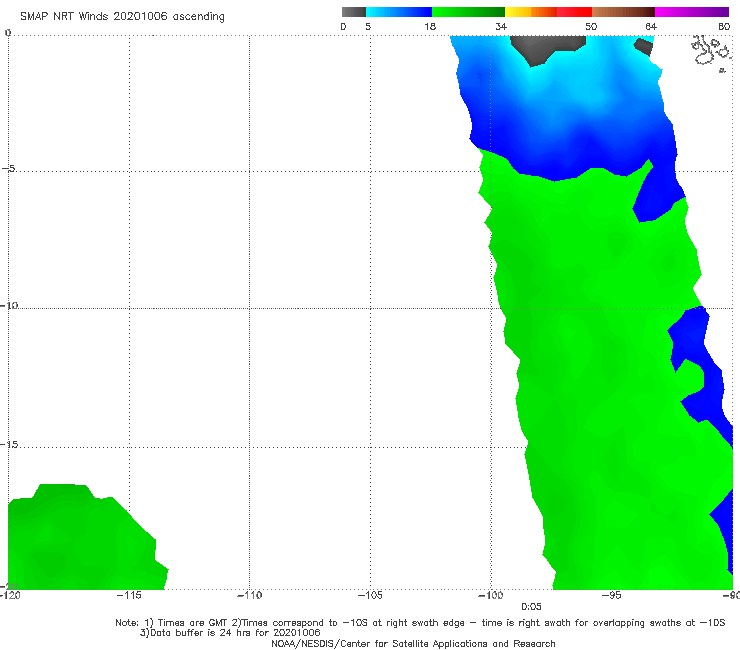Click the island outlines in the top-right corner
The width and height of the screenshot is (740, 650).
tap(711, 52)
